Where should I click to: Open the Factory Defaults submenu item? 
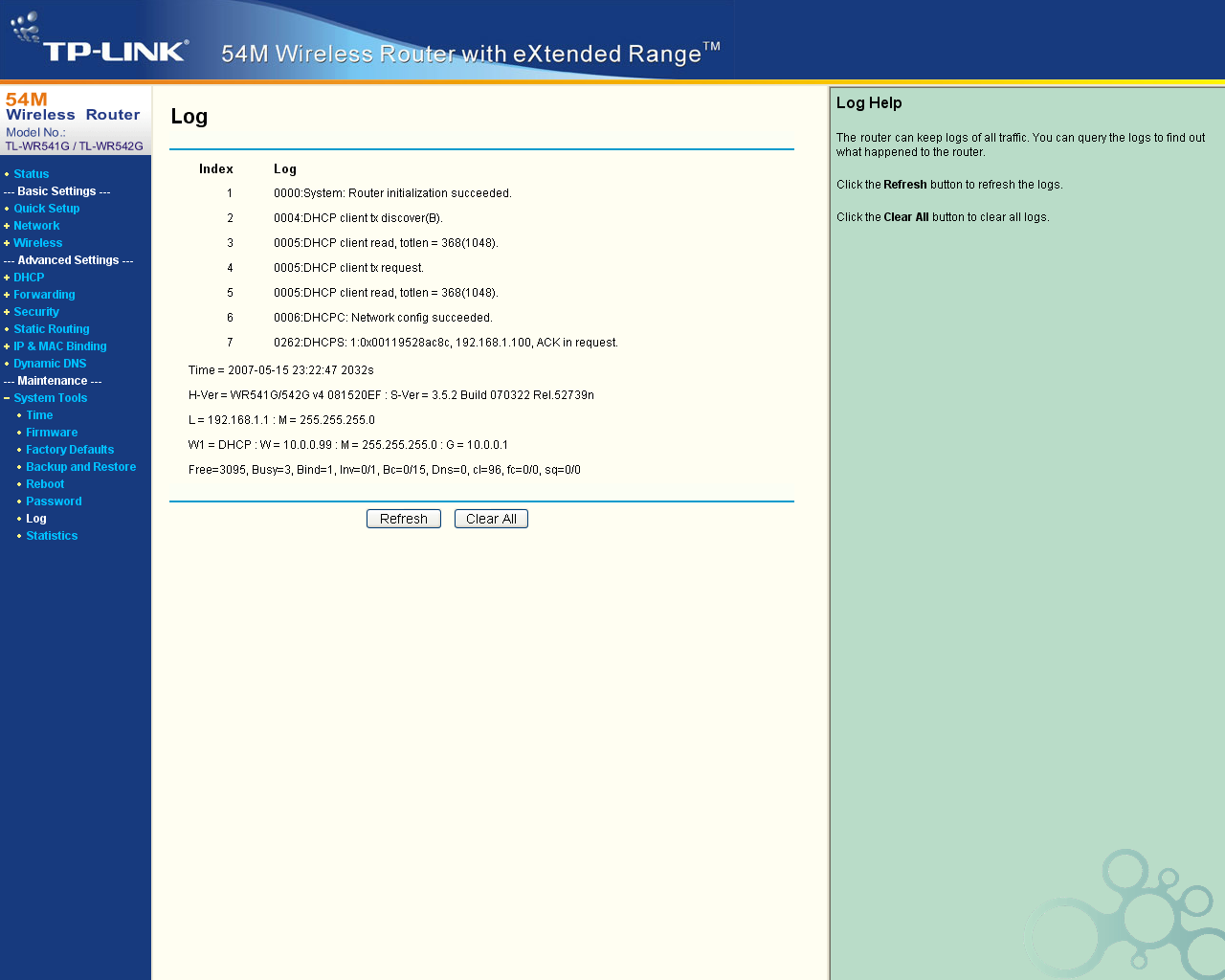(70, 450)
